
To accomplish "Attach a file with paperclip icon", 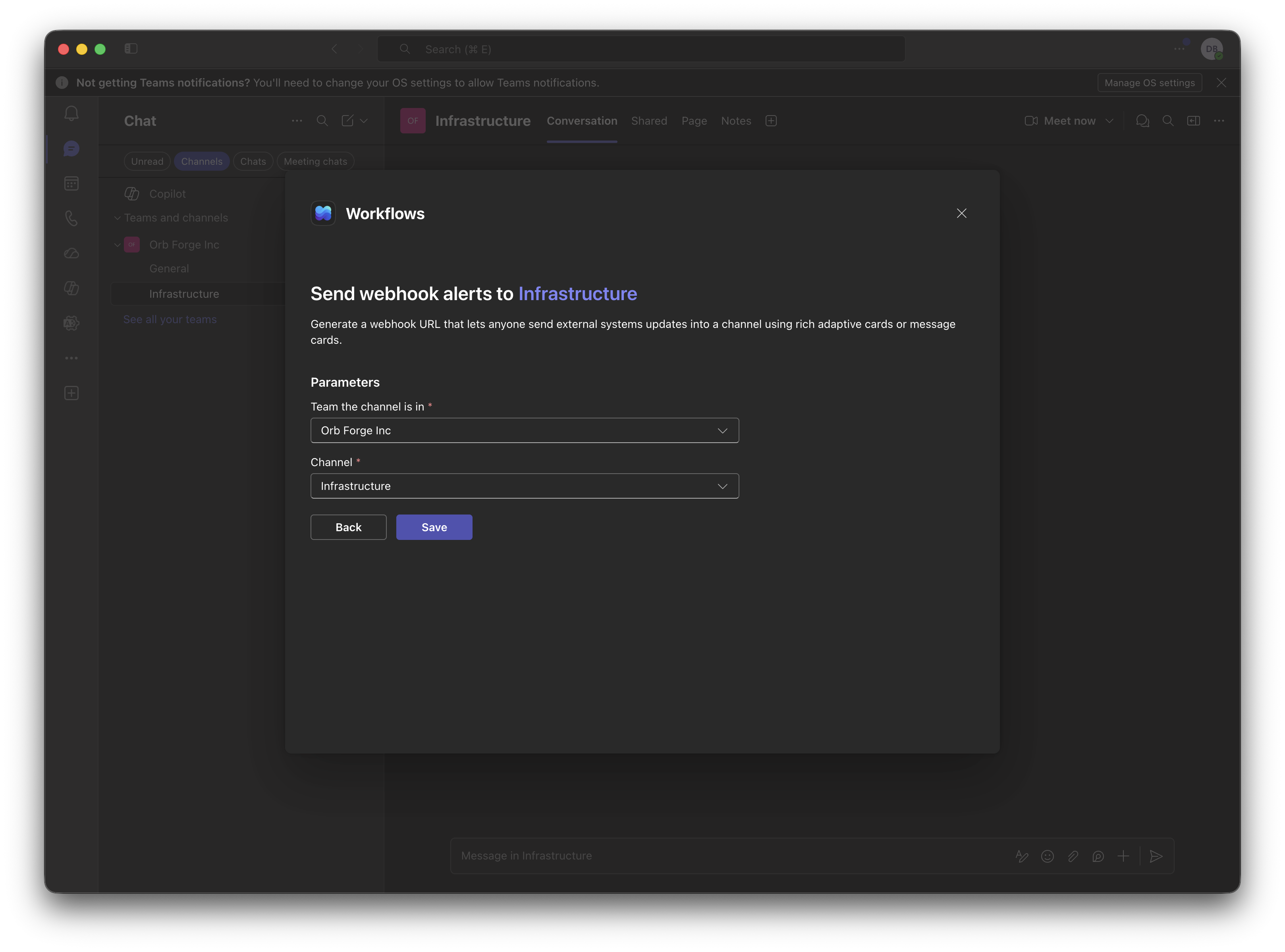I will tap(1073, 856).
